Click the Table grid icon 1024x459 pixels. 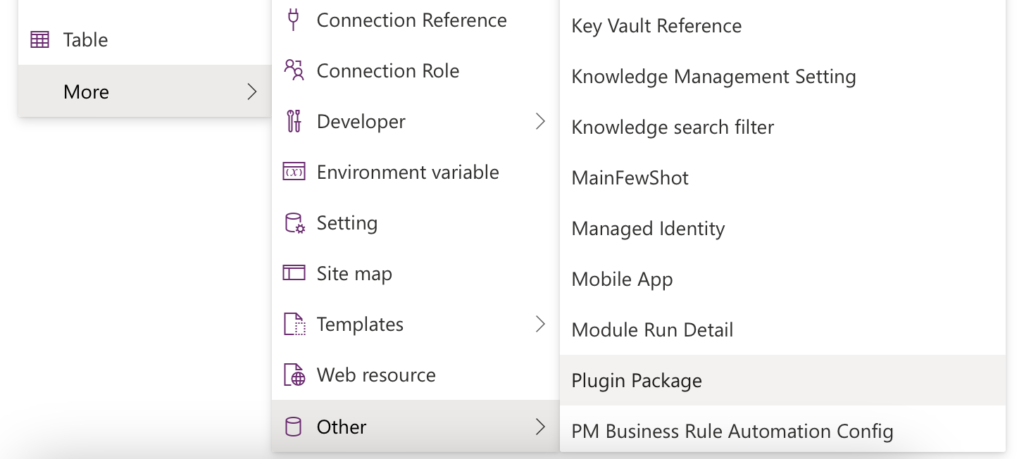(40, 40)
